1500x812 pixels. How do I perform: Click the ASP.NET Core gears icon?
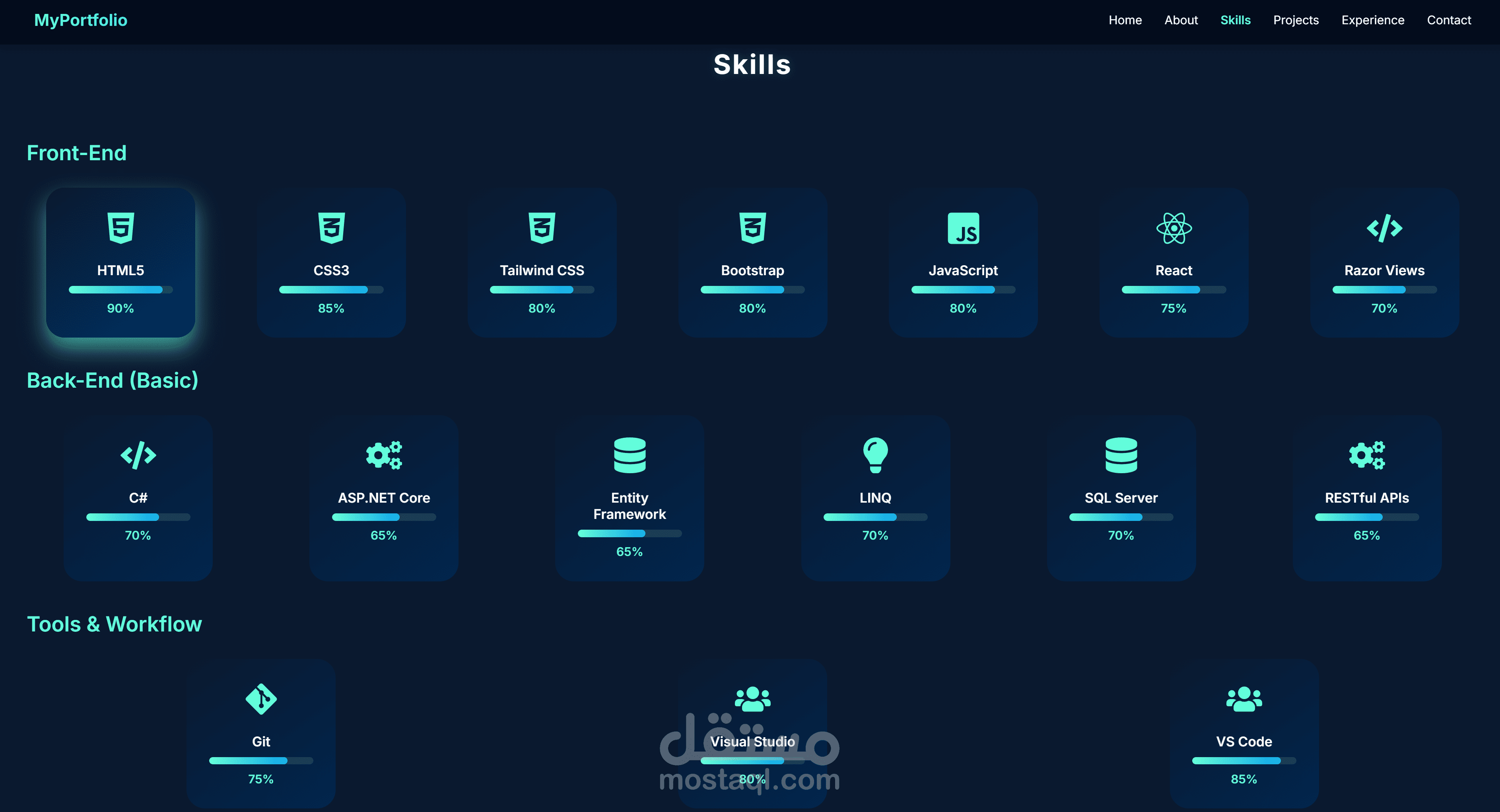(384, 455)
